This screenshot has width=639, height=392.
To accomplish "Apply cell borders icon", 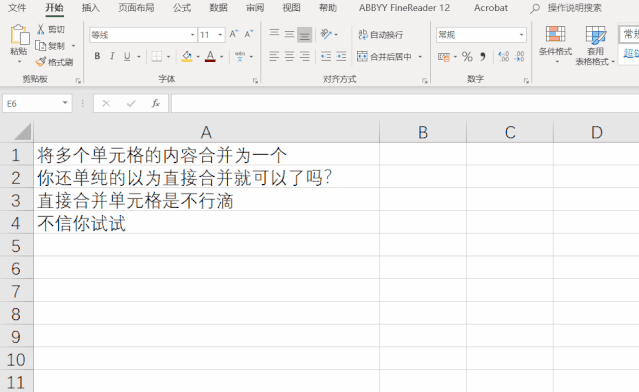I will tap(156, 56).
